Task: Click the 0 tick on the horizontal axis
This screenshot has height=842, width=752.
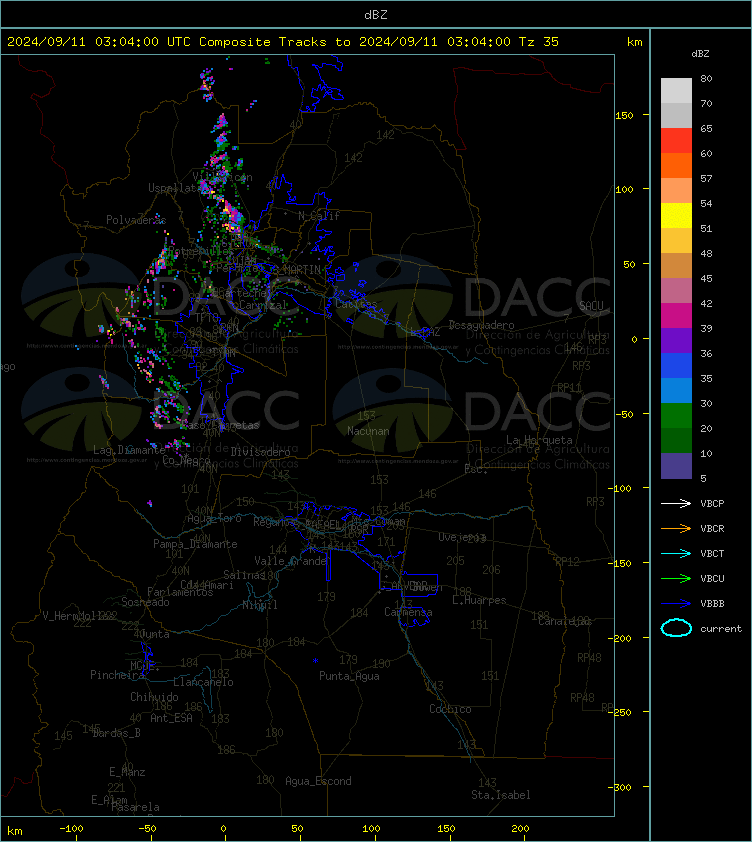Action: click(223, 828)
